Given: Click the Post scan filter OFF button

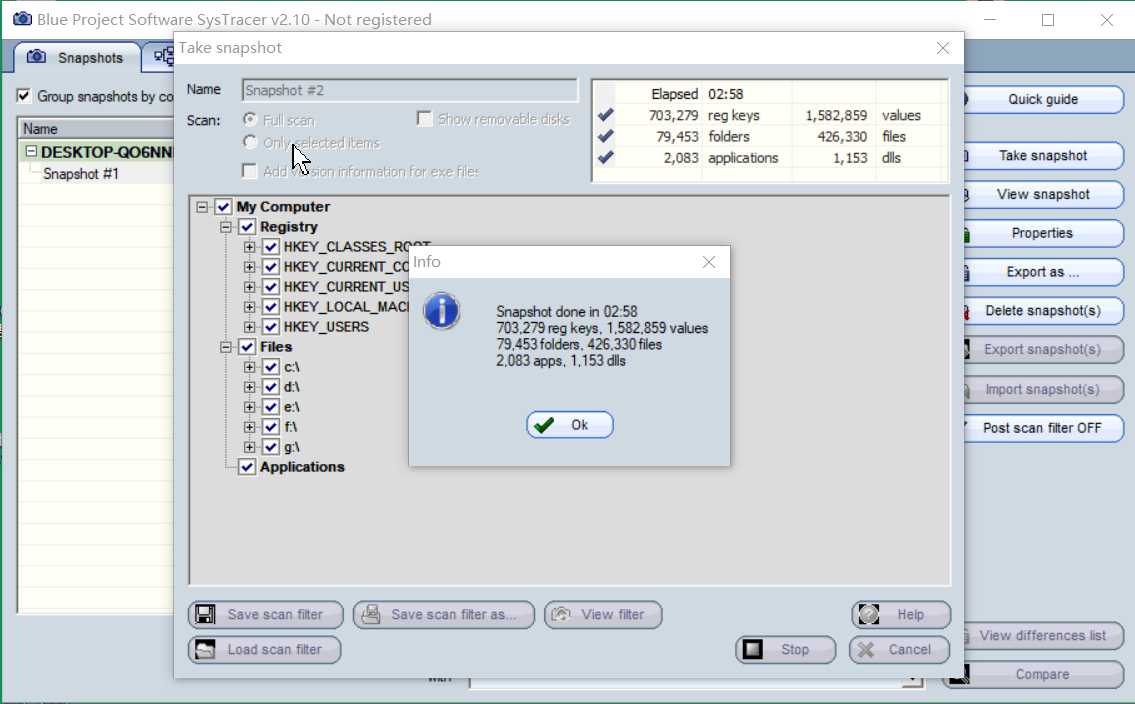Looking at the screenshot, I should (x=1042, y=428).
